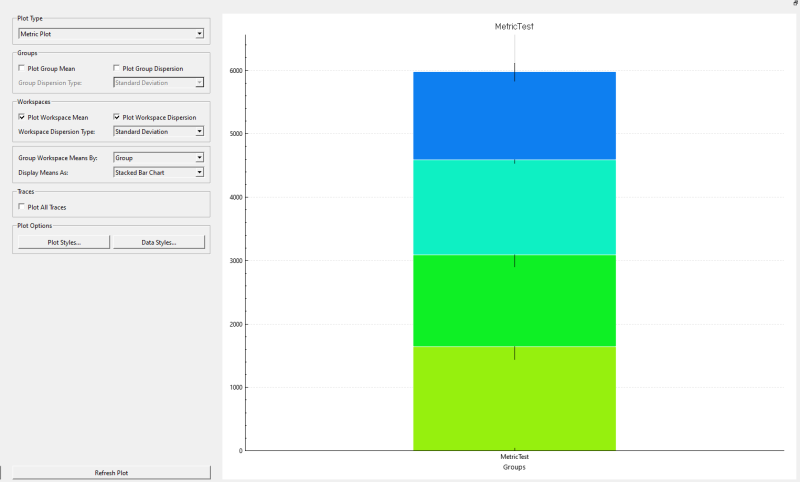Click the Group Workspace Means By label

point(58,158)
